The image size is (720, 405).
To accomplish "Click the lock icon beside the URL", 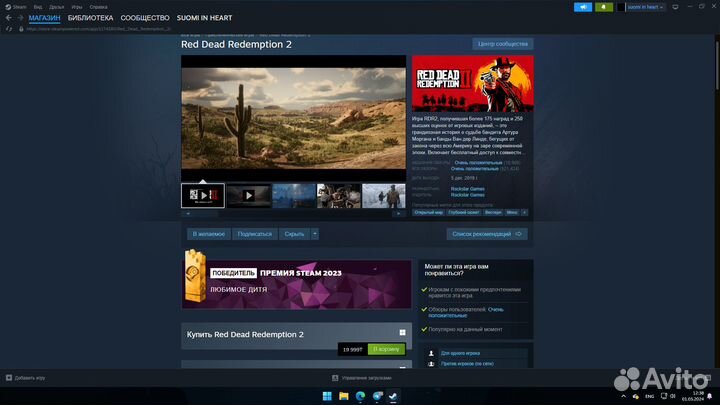I will 21,29.
